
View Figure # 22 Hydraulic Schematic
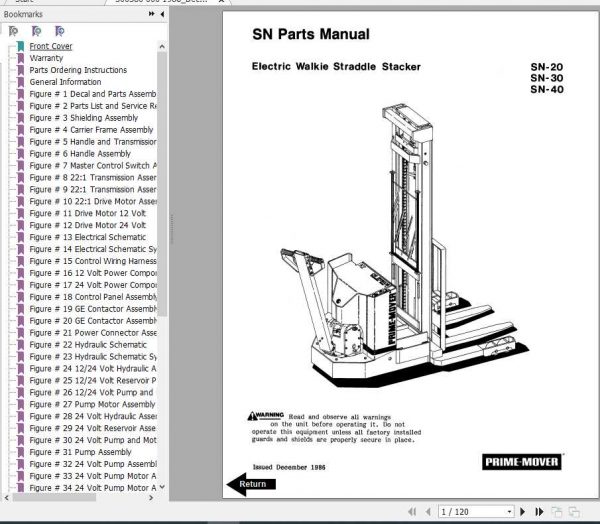tap(88, 344)
